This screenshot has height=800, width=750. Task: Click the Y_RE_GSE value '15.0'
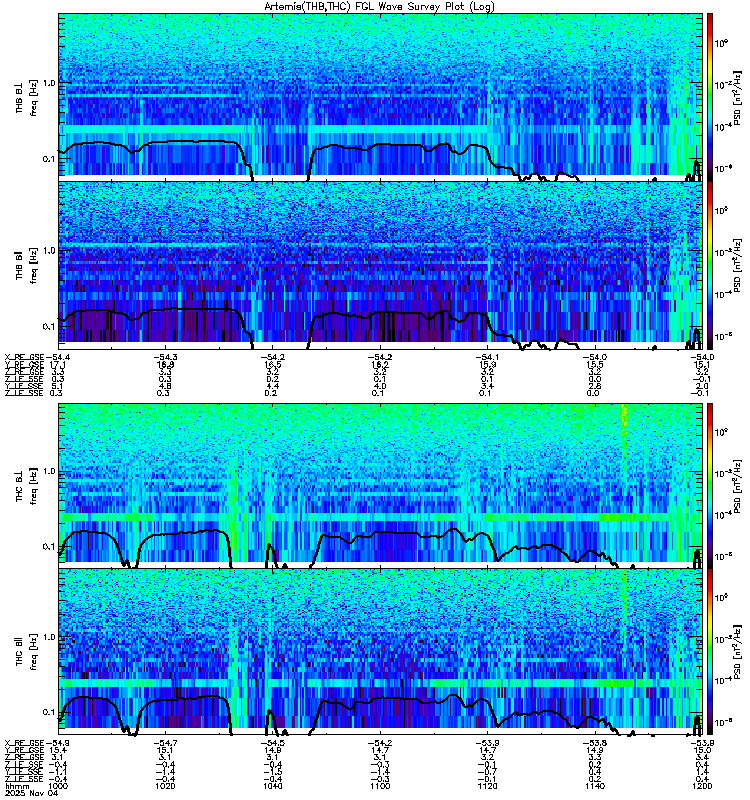click(x=702, y=751)
